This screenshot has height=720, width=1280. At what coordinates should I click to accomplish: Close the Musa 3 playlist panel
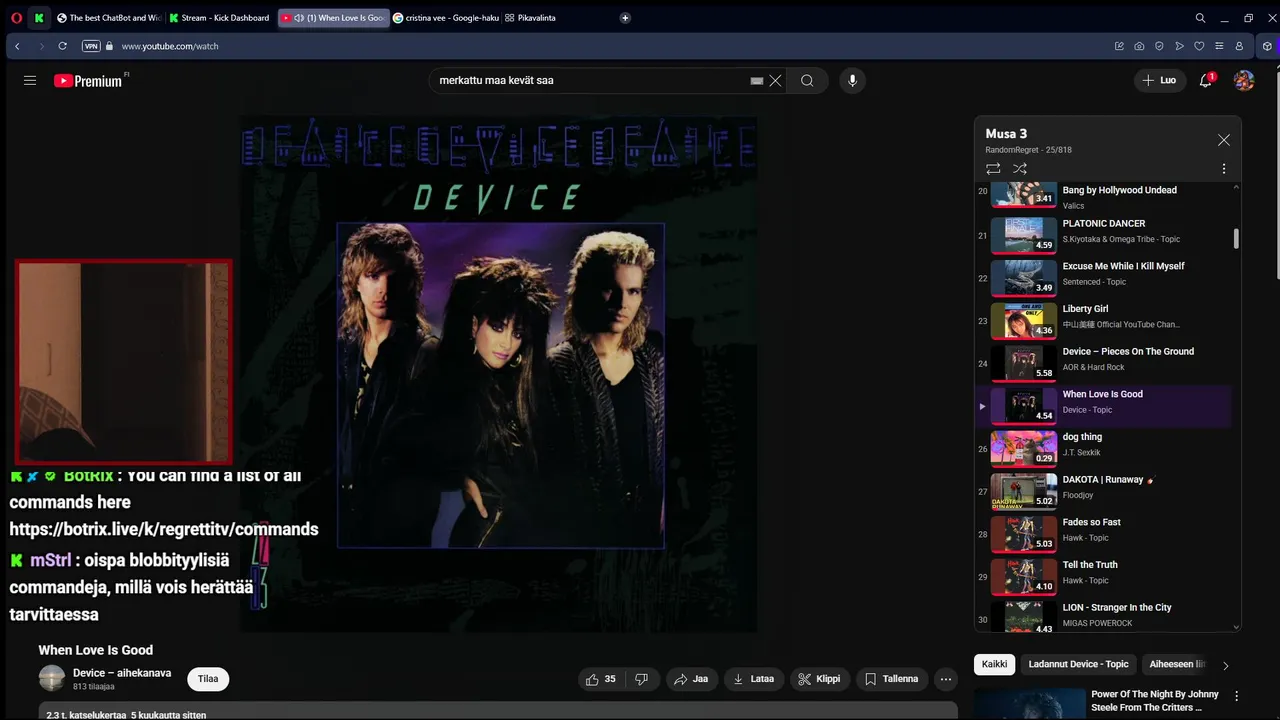(1224, 140)
